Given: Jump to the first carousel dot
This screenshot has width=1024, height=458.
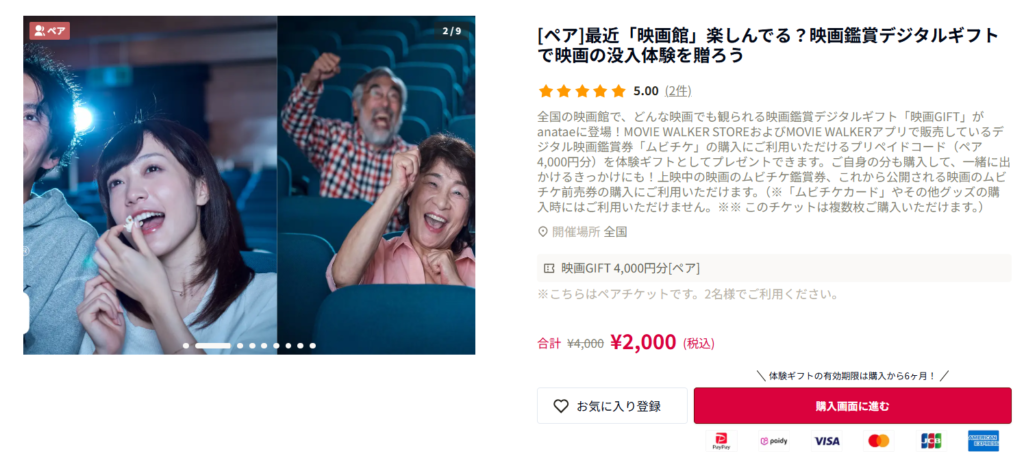Looking at the screenshot, I should click(x=186, y=346).
